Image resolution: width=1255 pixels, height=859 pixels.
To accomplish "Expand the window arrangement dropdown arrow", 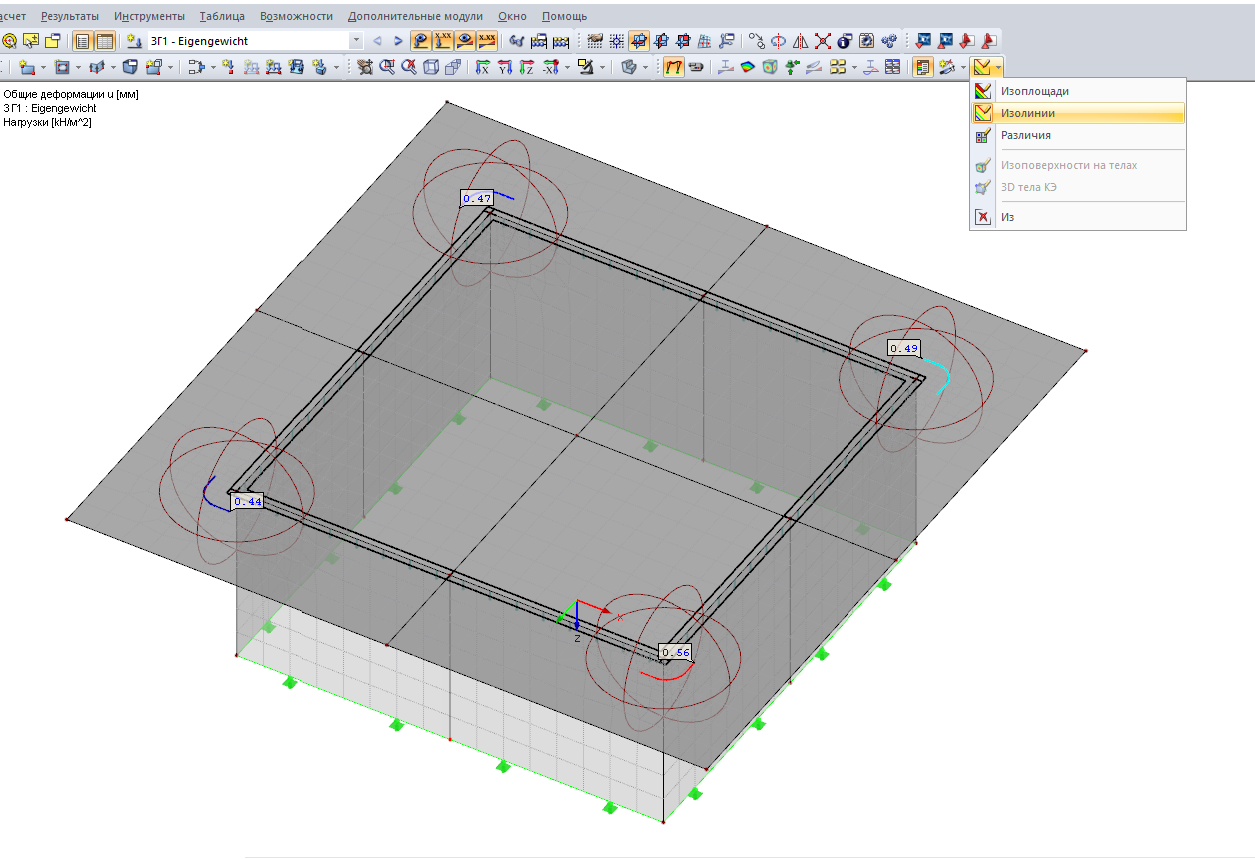I will tap(854, 67).
